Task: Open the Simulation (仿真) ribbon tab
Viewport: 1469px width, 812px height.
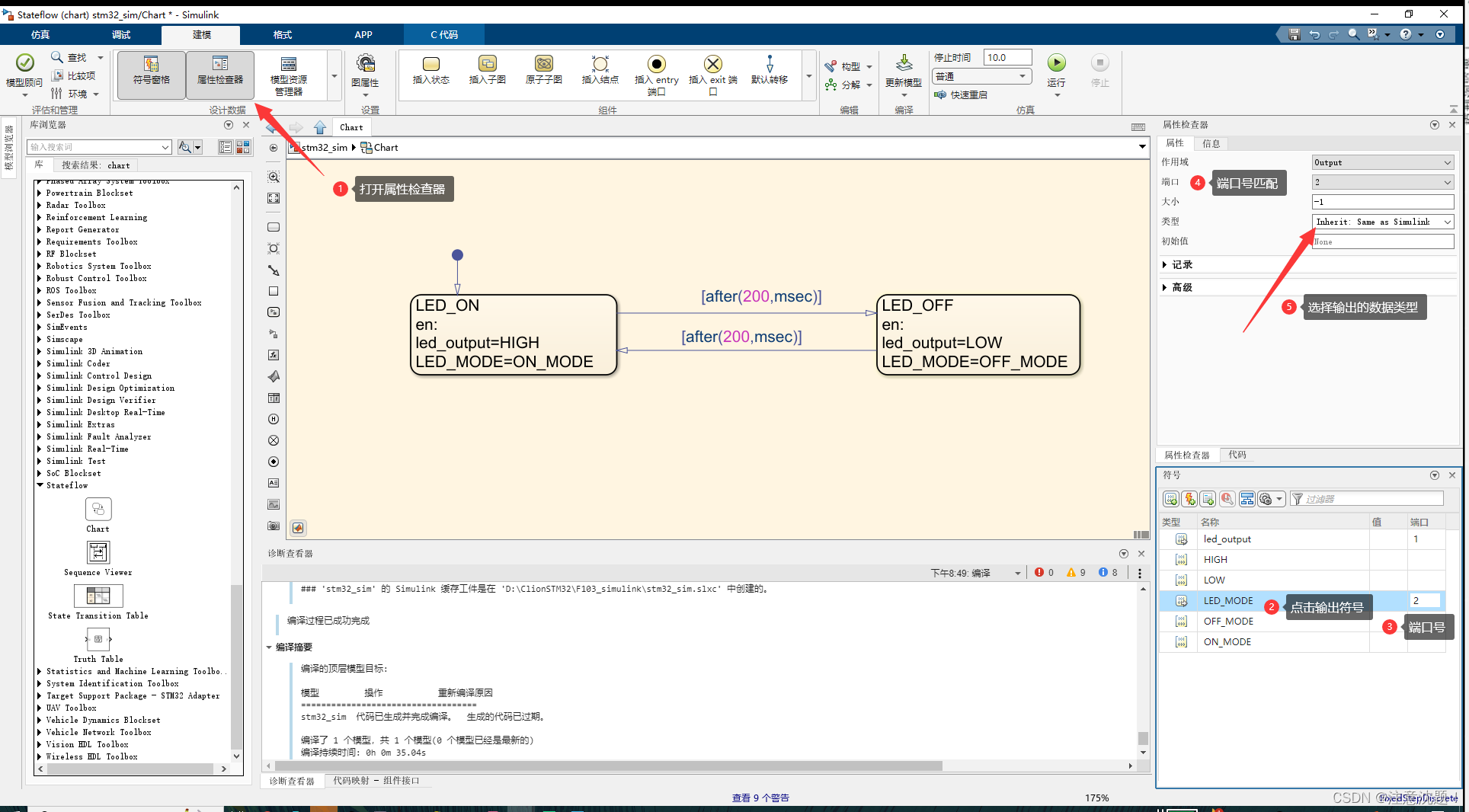Action: coord(40,35)
